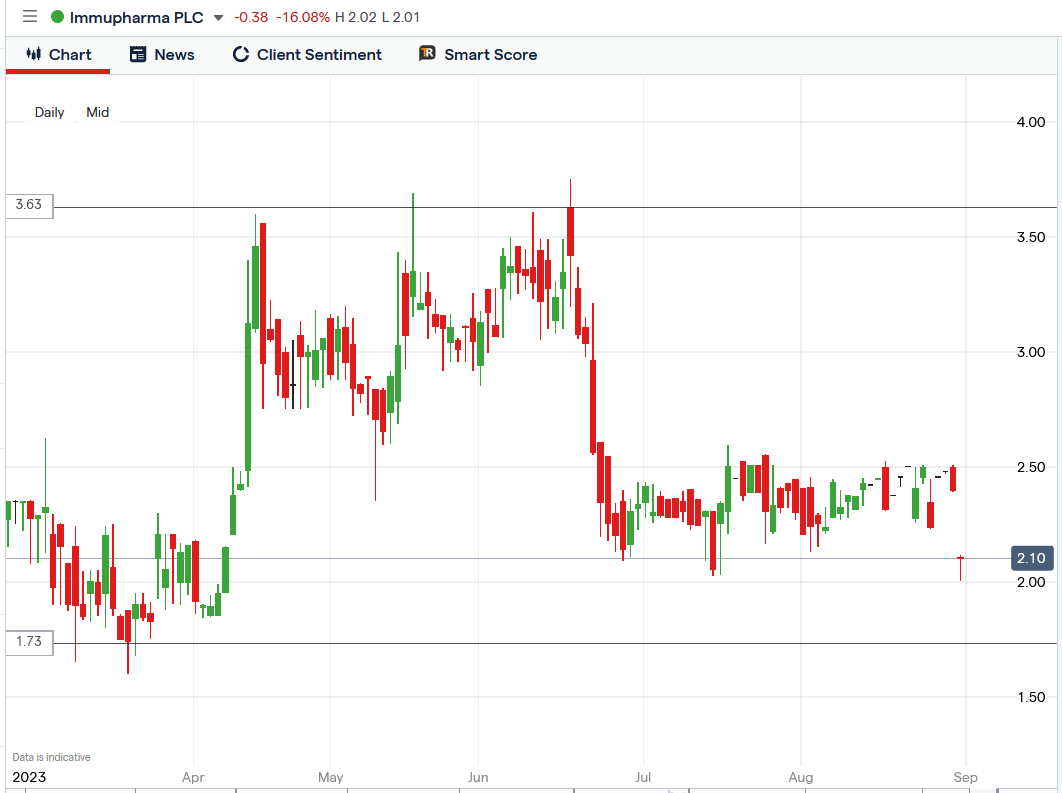This screenshot has height=793, width=1062.
Task: Select the 3.63 horizontal line label
Action: point(29,205)
